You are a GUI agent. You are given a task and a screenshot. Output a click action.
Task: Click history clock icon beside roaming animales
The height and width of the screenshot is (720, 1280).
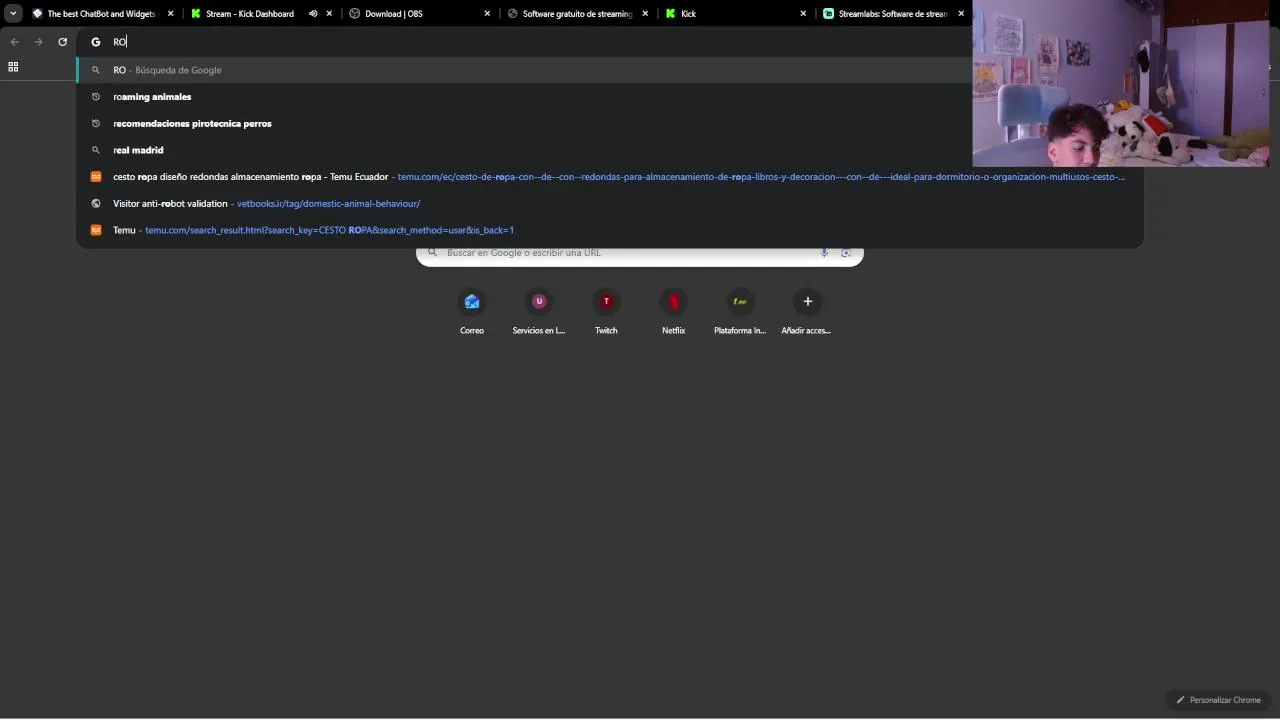coord(96,97)
